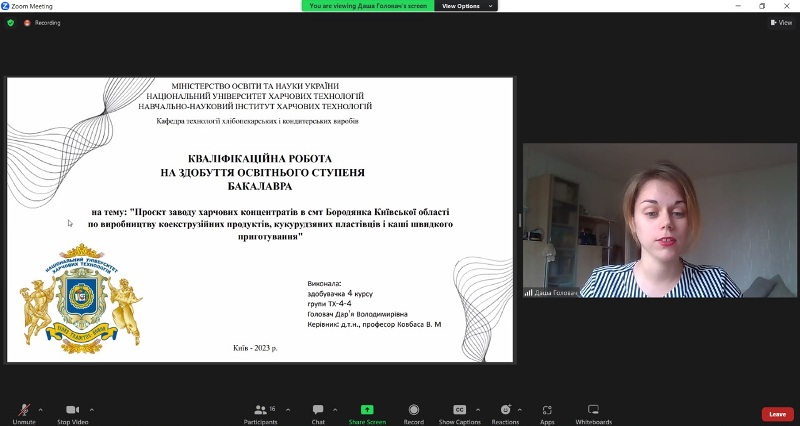Open the Chat panel
The width and height of the screenshot is (800, 426).
[318, 414]
